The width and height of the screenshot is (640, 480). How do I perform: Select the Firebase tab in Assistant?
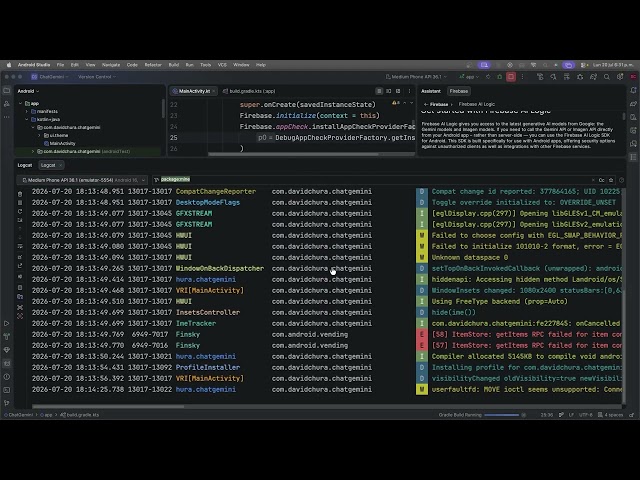(459, 91)
